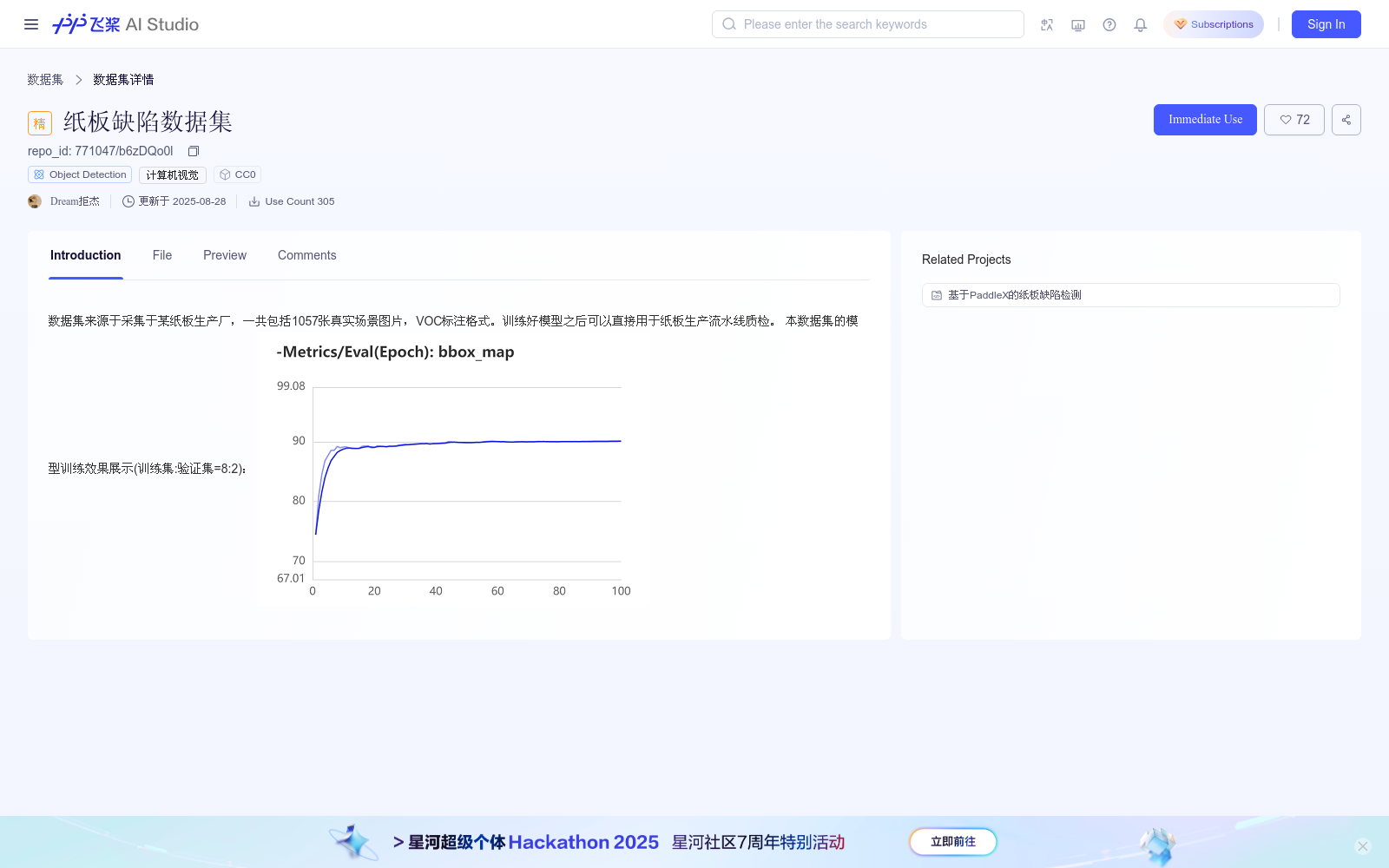This screenshot has height=868, width=1389.
Task: Click the bbox_map chart image
Action: (x=454, y=470)
